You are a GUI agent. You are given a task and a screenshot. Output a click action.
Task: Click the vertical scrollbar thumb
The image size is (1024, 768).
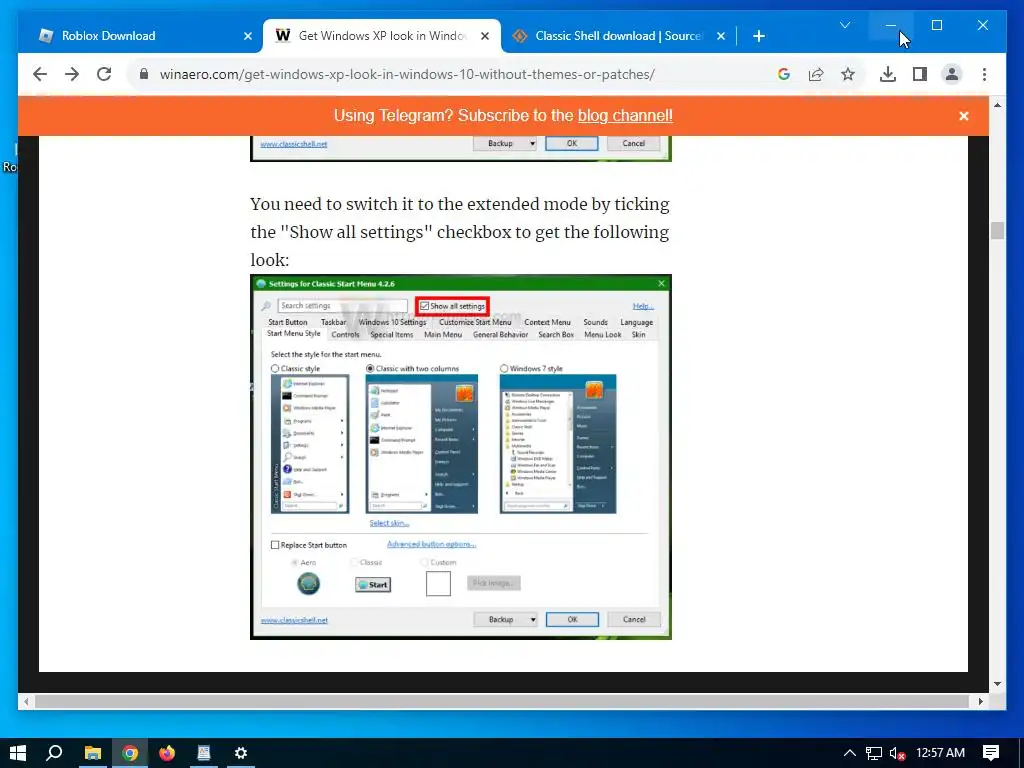click(997, 231)
